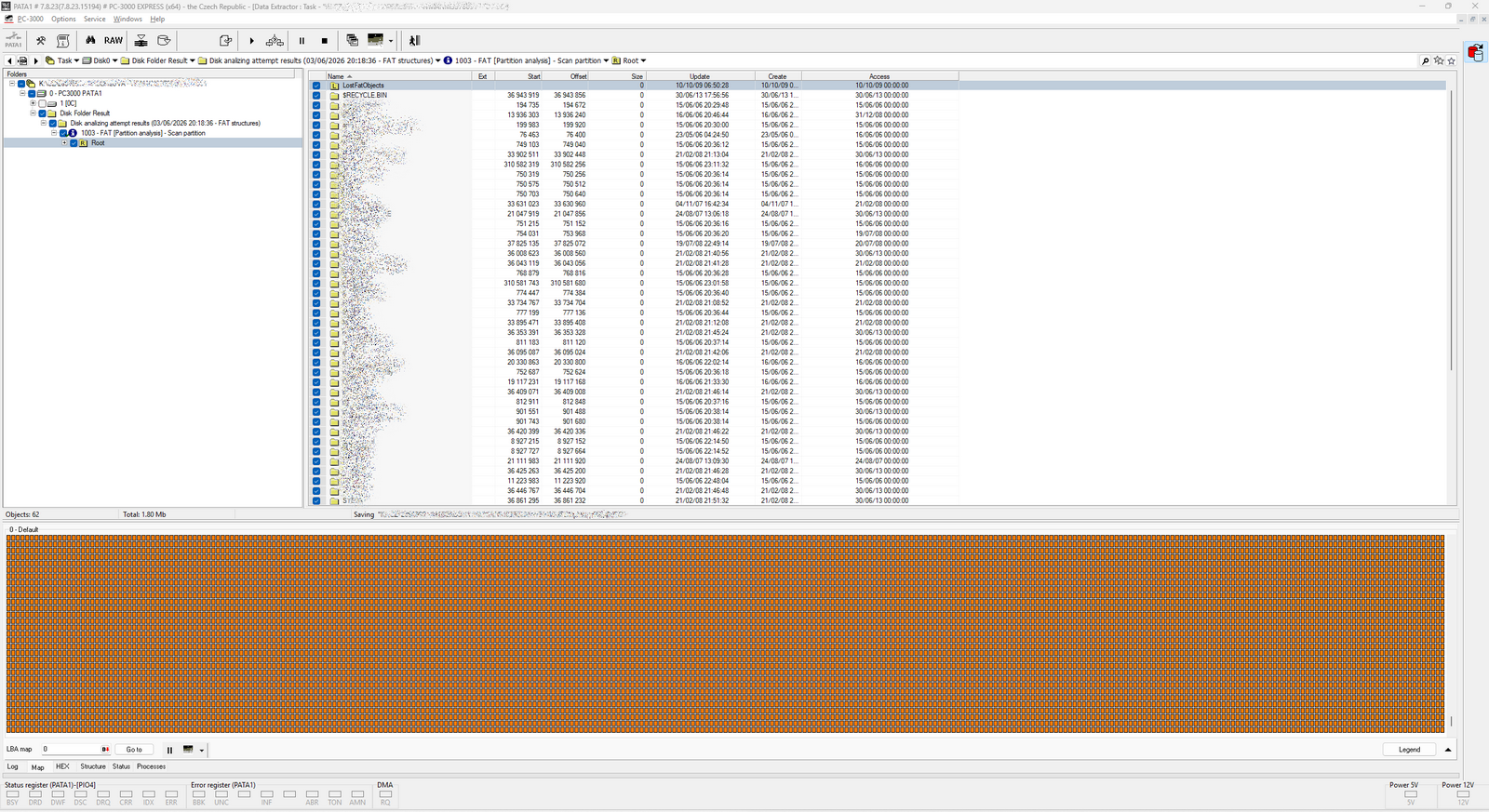Image resolution: width=1489 pixels, height=812 pixels.
Task: Pause the map in the bottom LBA toolbar
Action: 169,750
